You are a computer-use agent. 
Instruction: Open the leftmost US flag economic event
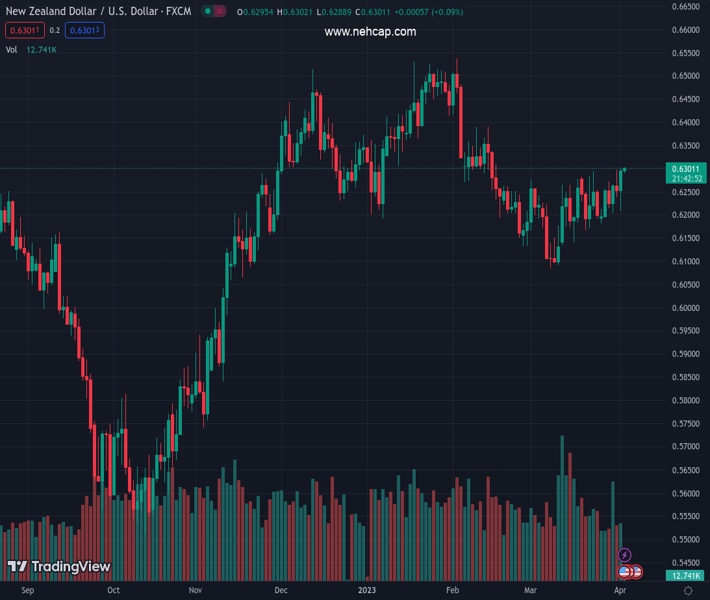point(626,572)
